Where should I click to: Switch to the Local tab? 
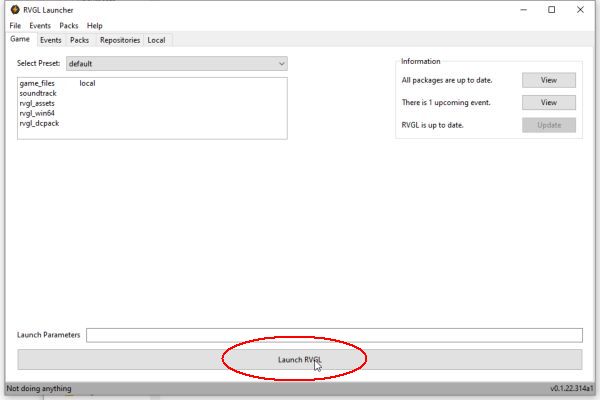[x=157, y=40]
